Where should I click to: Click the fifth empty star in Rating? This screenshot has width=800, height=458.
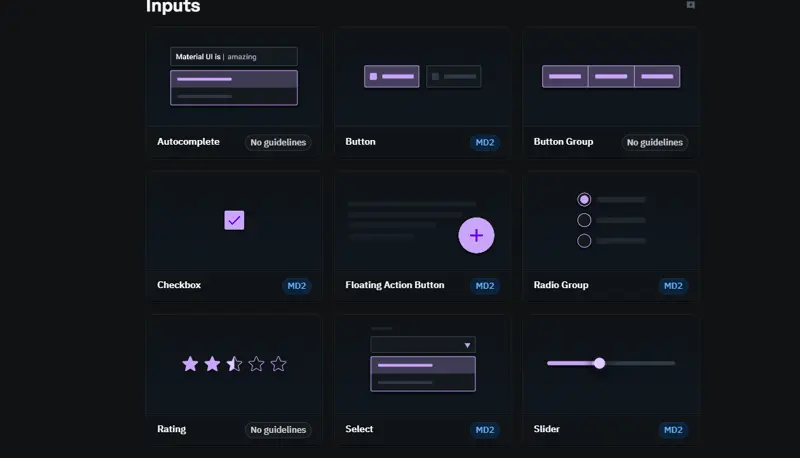click(x=278, y=364)
